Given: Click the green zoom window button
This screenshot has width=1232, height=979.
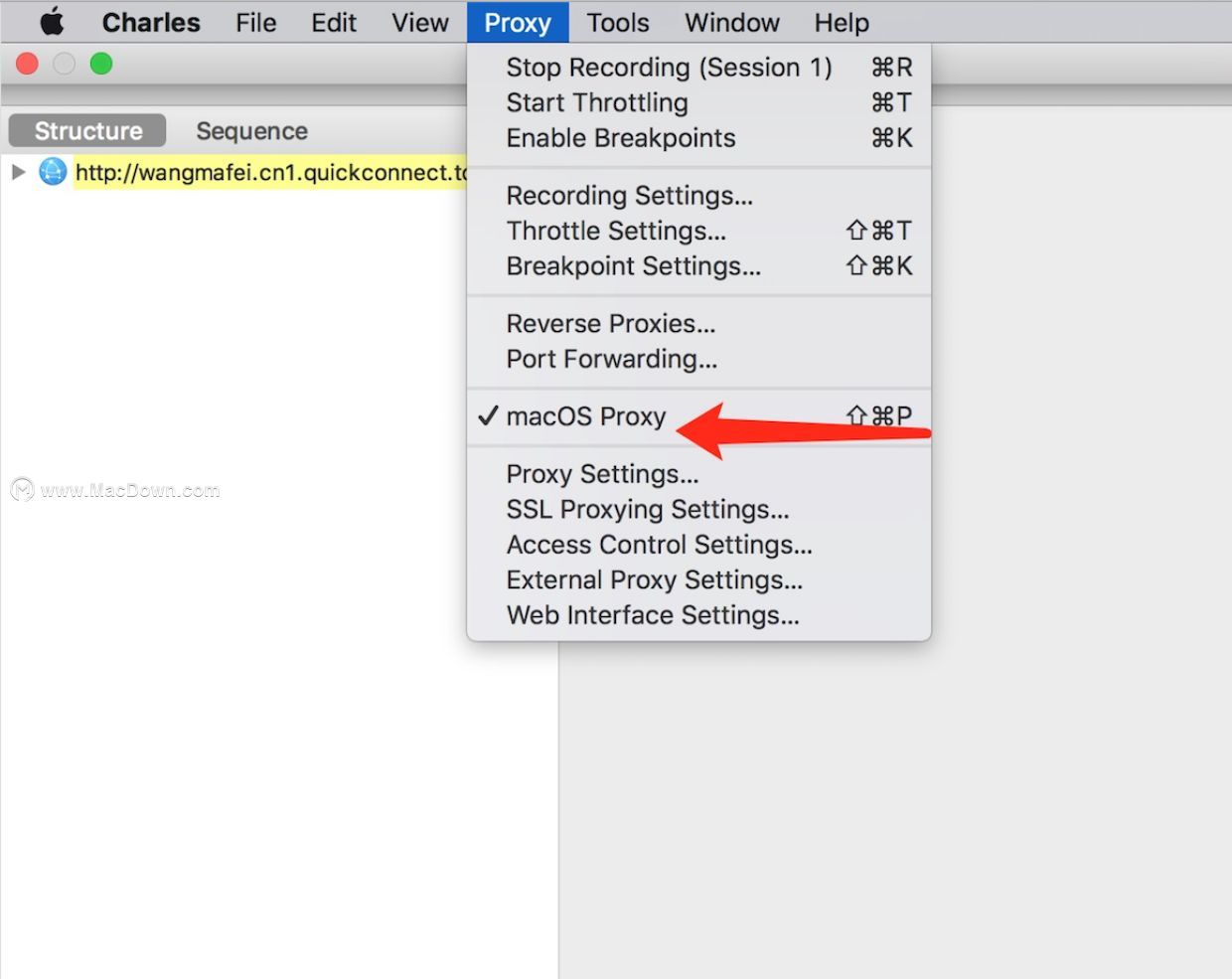Looking at the screenshot, I should click(x=101, y=64).
